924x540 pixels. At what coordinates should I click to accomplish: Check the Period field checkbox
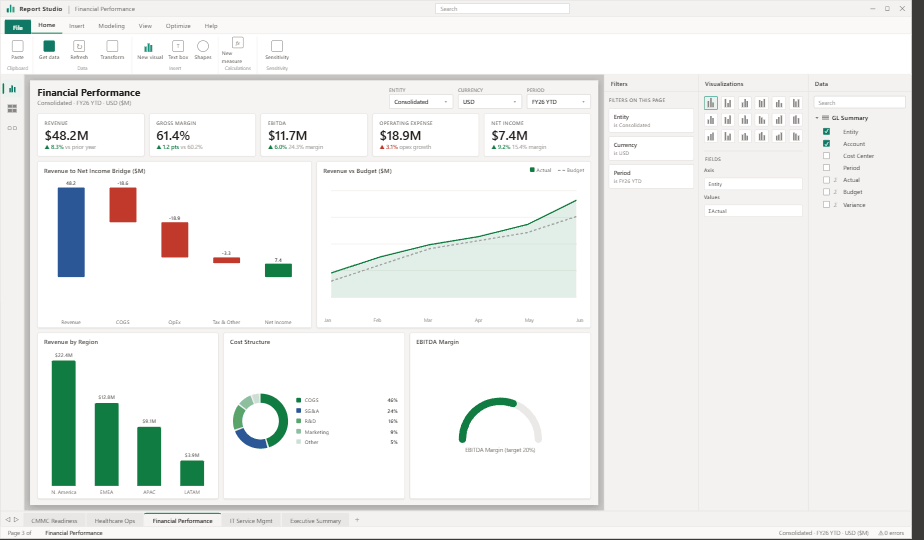click(x=826, y=167)
